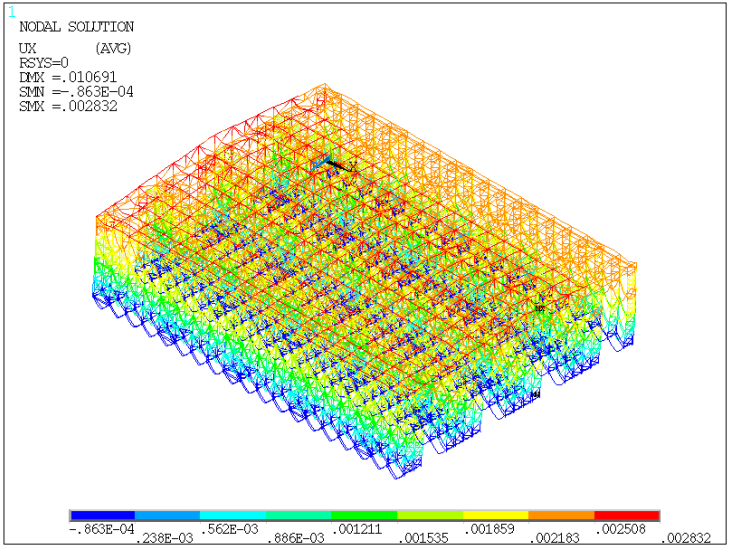Click the orange legend color band
Screen dimensions: 733x548
point(561,515)
